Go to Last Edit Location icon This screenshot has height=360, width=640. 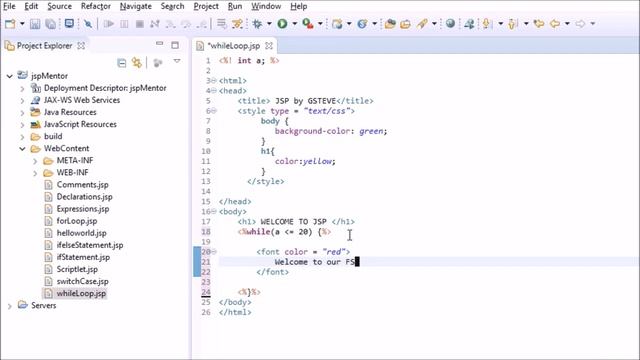[539, 24]
